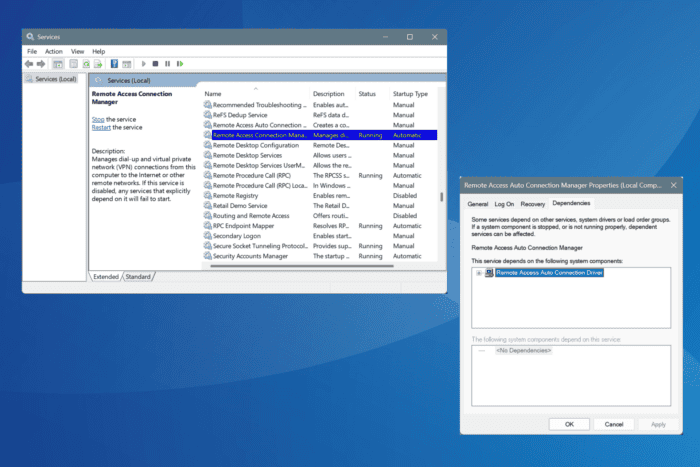The height and width of the screenshot is (467, 700).
Task: Open the Help menu
Action: point(98,51)
